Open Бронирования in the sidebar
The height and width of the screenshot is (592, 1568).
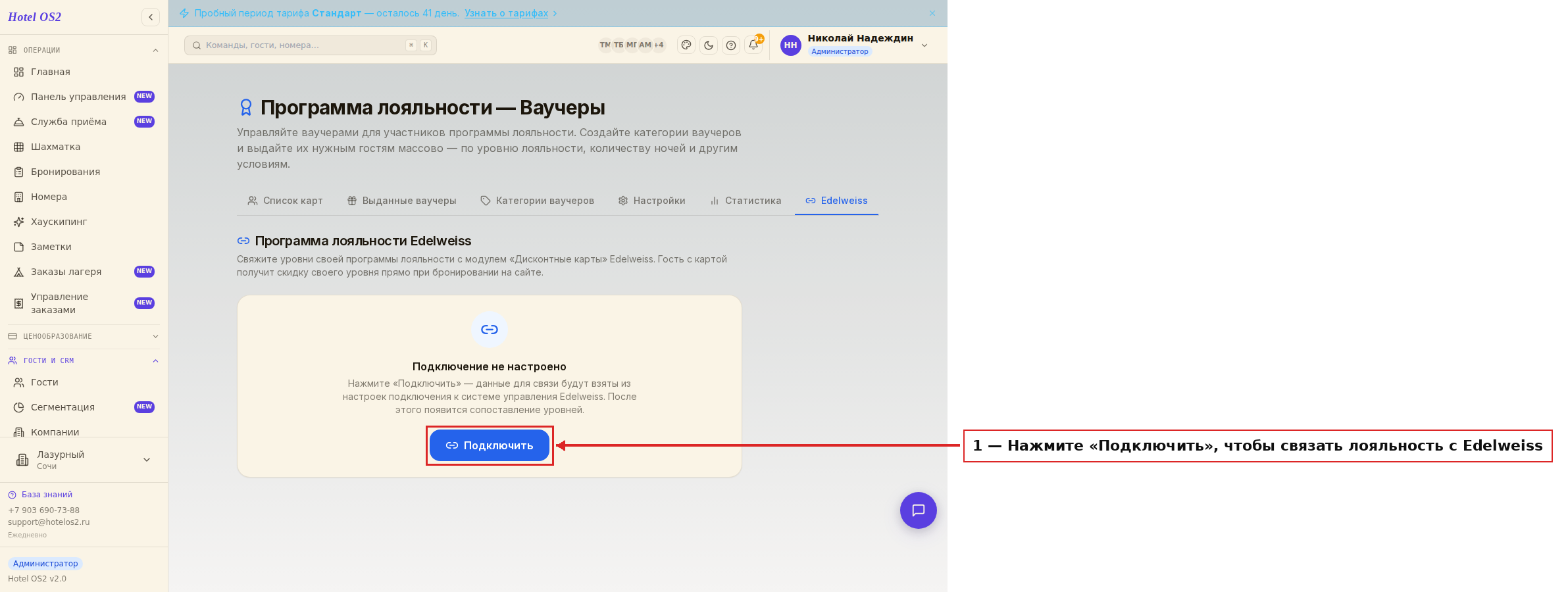84,172
